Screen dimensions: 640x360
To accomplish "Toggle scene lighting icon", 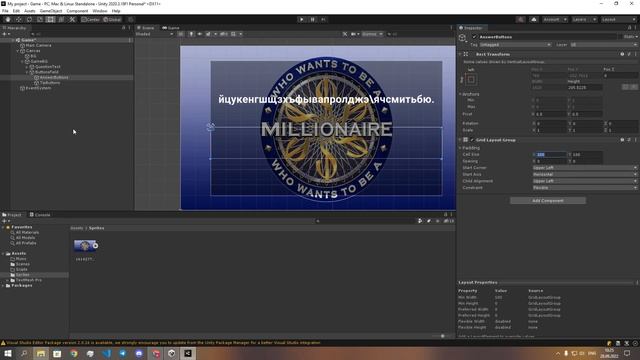I will 191,34.
